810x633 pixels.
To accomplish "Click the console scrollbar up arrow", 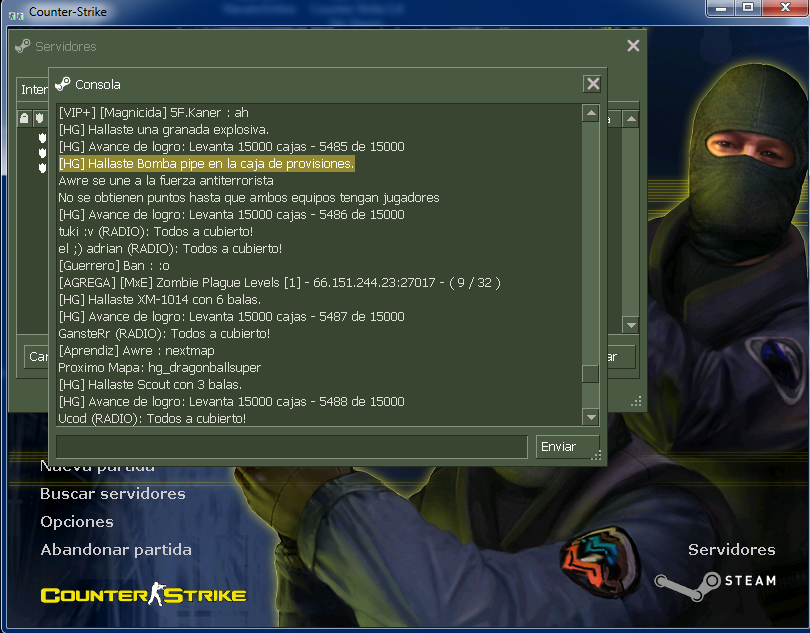I will coord(590,113).
